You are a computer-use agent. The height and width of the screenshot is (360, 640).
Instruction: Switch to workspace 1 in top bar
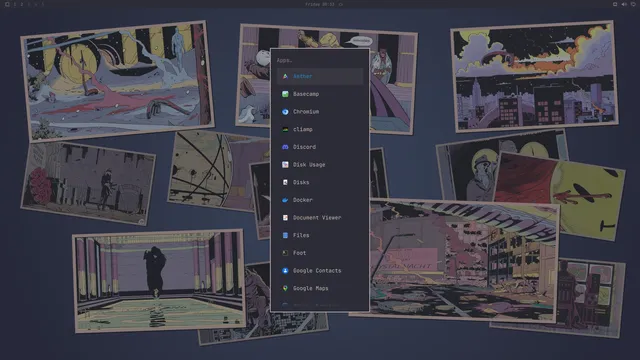point(15,4)
